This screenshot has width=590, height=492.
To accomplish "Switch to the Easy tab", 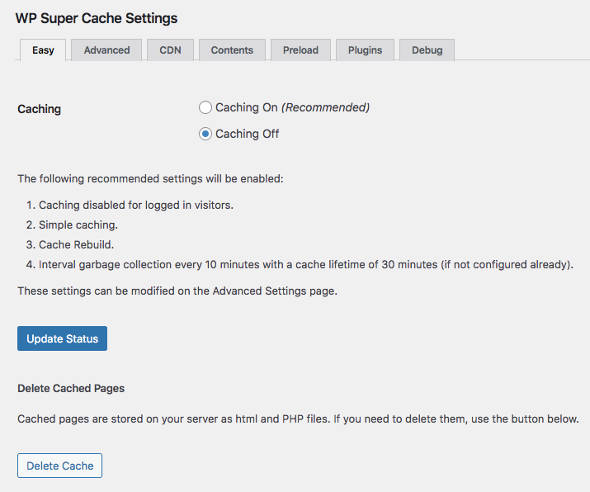I will tap(43, 50).
